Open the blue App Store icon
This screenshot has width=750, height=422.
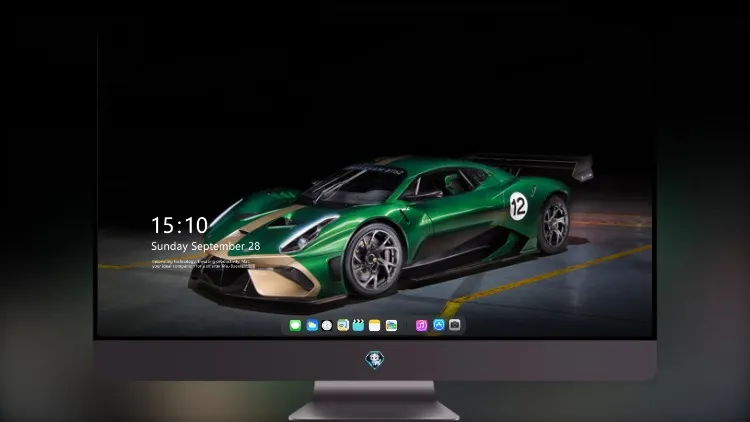tap(439, 325)
